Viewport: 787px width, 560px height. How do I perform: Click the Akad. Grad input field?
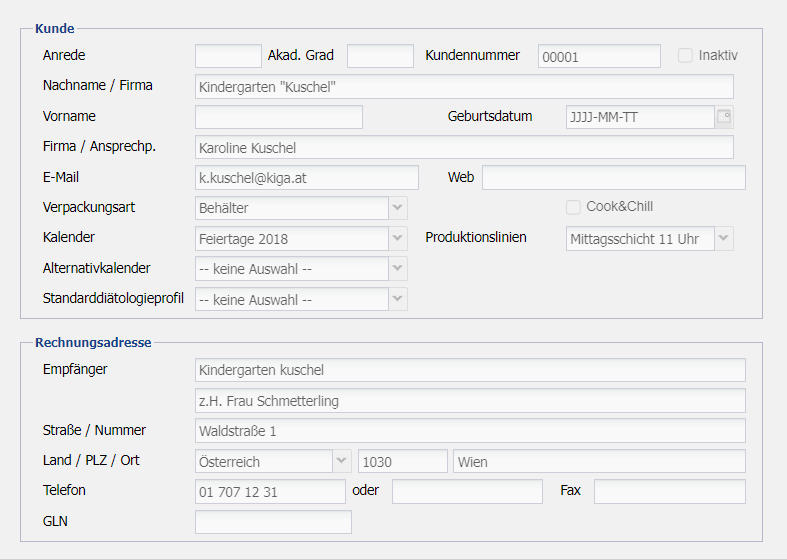click(380, 56)
